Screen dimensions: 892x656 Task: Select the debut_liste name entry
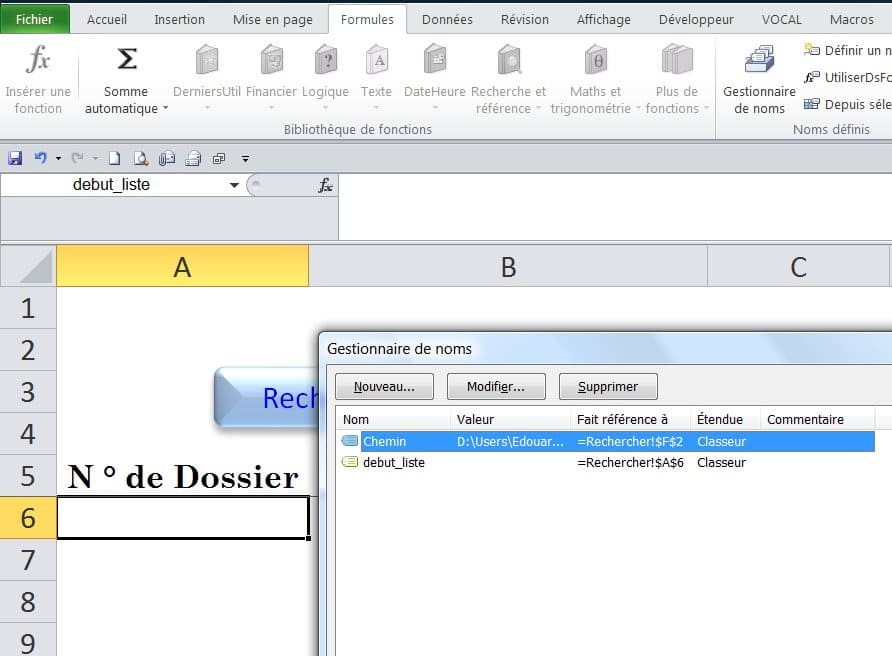pos(393,463)
